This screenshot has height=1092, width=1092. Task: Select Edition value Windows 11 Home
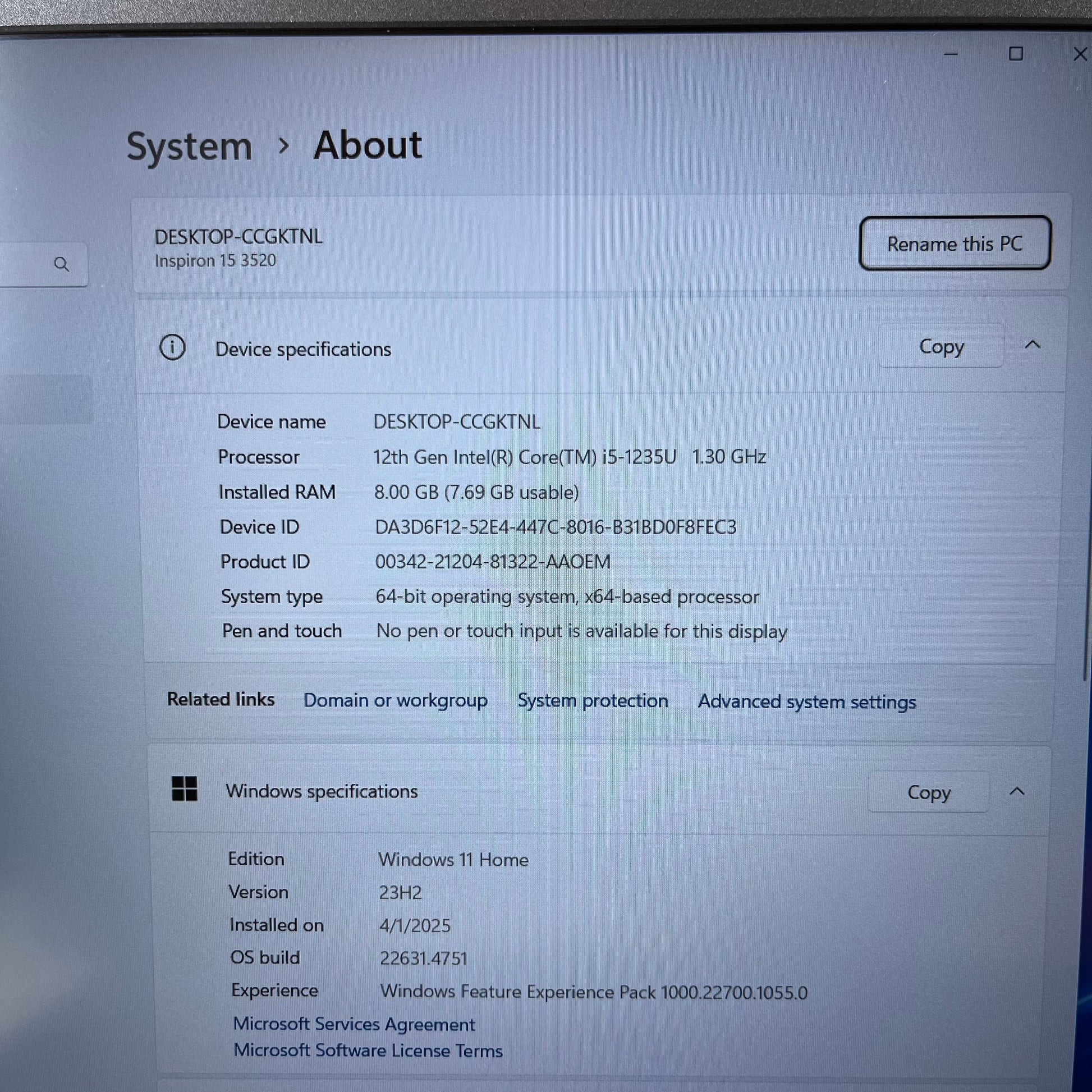pyautogui.click(x=454, y=860)
